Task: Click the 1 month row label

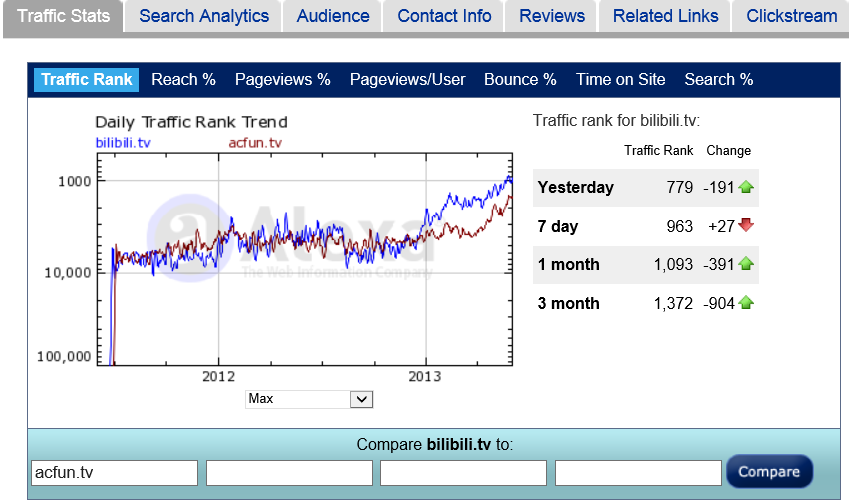Action: [x=569, y=265]
